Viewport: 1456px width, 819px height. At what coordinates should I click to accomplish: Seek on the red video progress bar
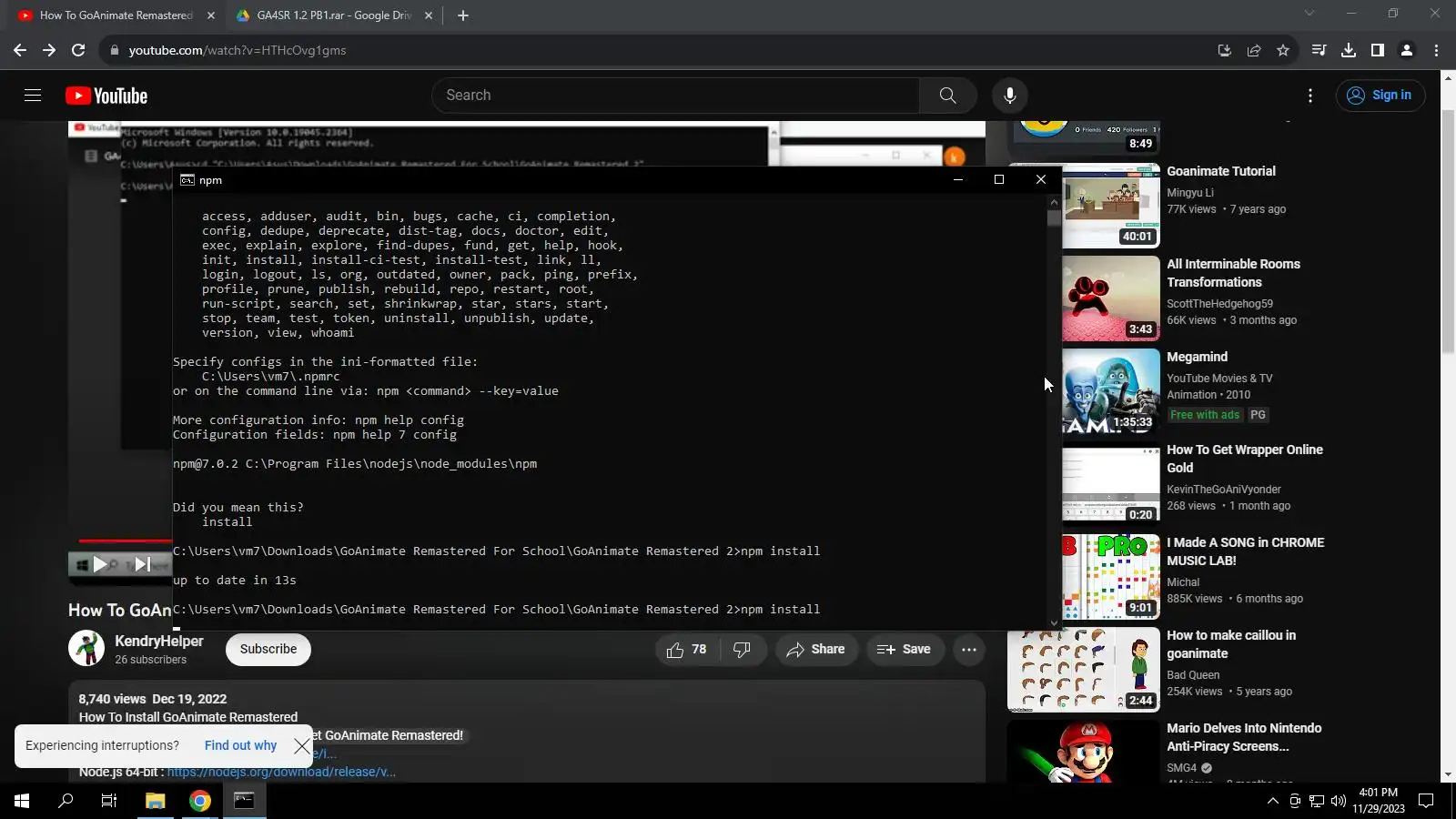coord(125,541)
